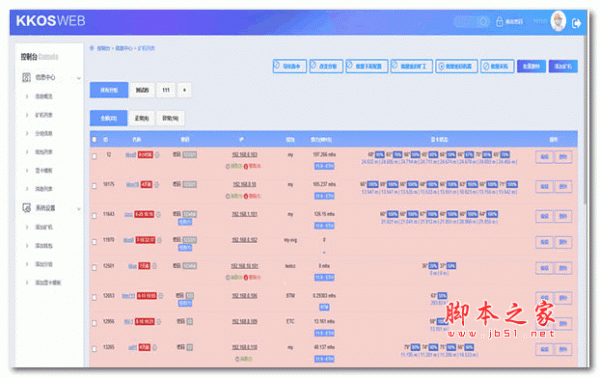600x378 pixels.
Task: Click the miner name link in row ID 11643
Action: pyautogui.click(x=128, y=215)
